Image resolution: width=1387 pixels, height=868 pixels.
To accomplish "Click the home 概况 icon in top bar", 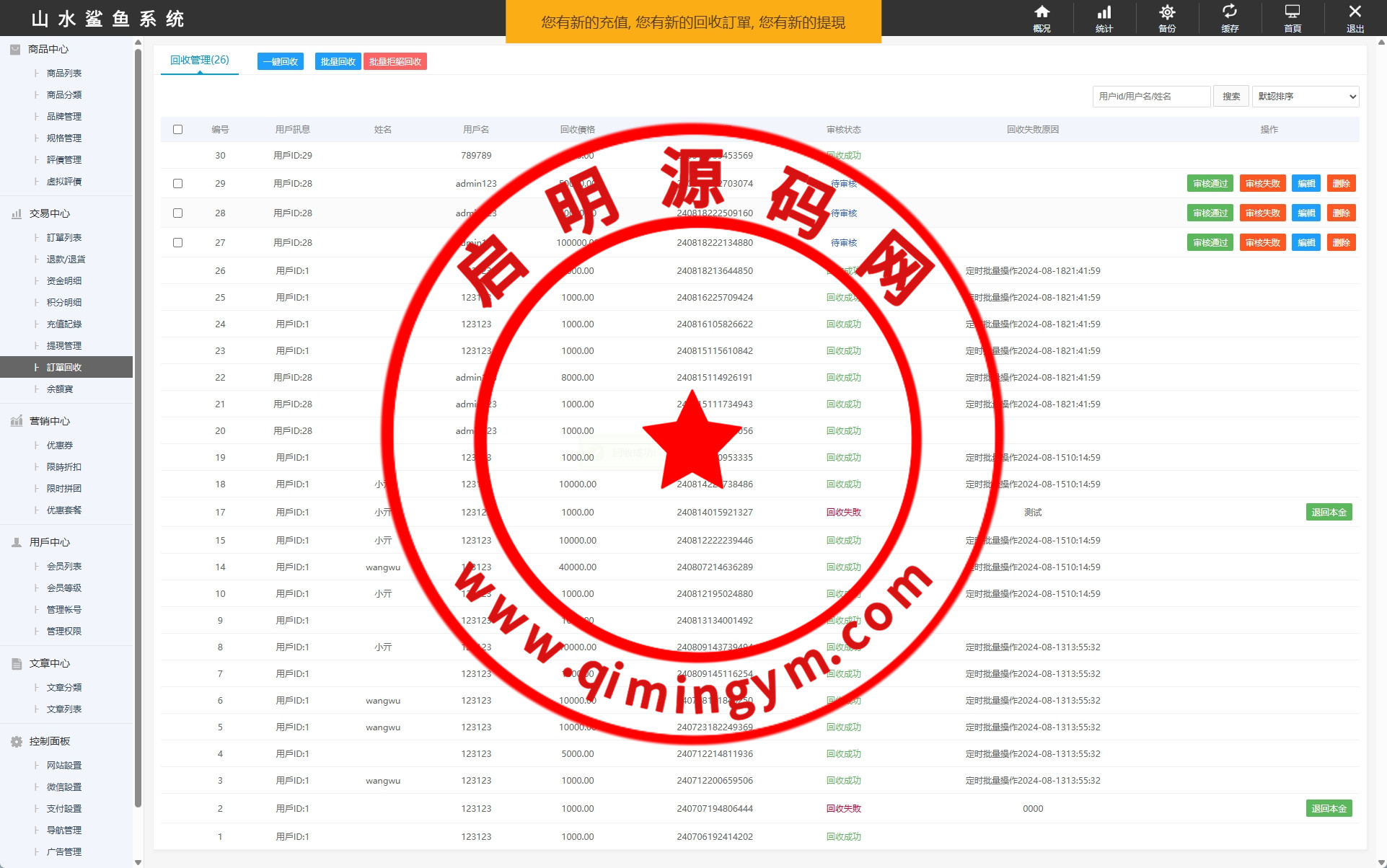I will 1042,13.
